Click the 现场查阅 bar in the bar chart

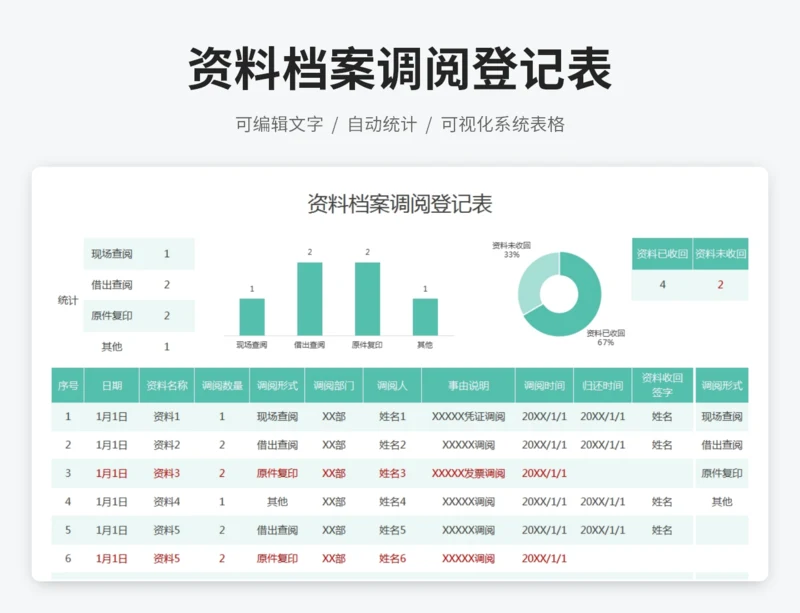tap(252, 317)
